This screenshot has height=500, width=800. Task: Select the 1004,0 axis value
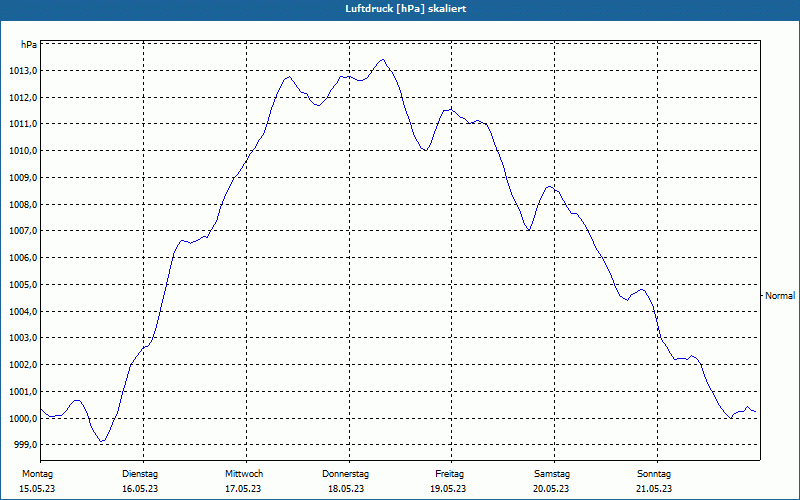click(23, 312)
